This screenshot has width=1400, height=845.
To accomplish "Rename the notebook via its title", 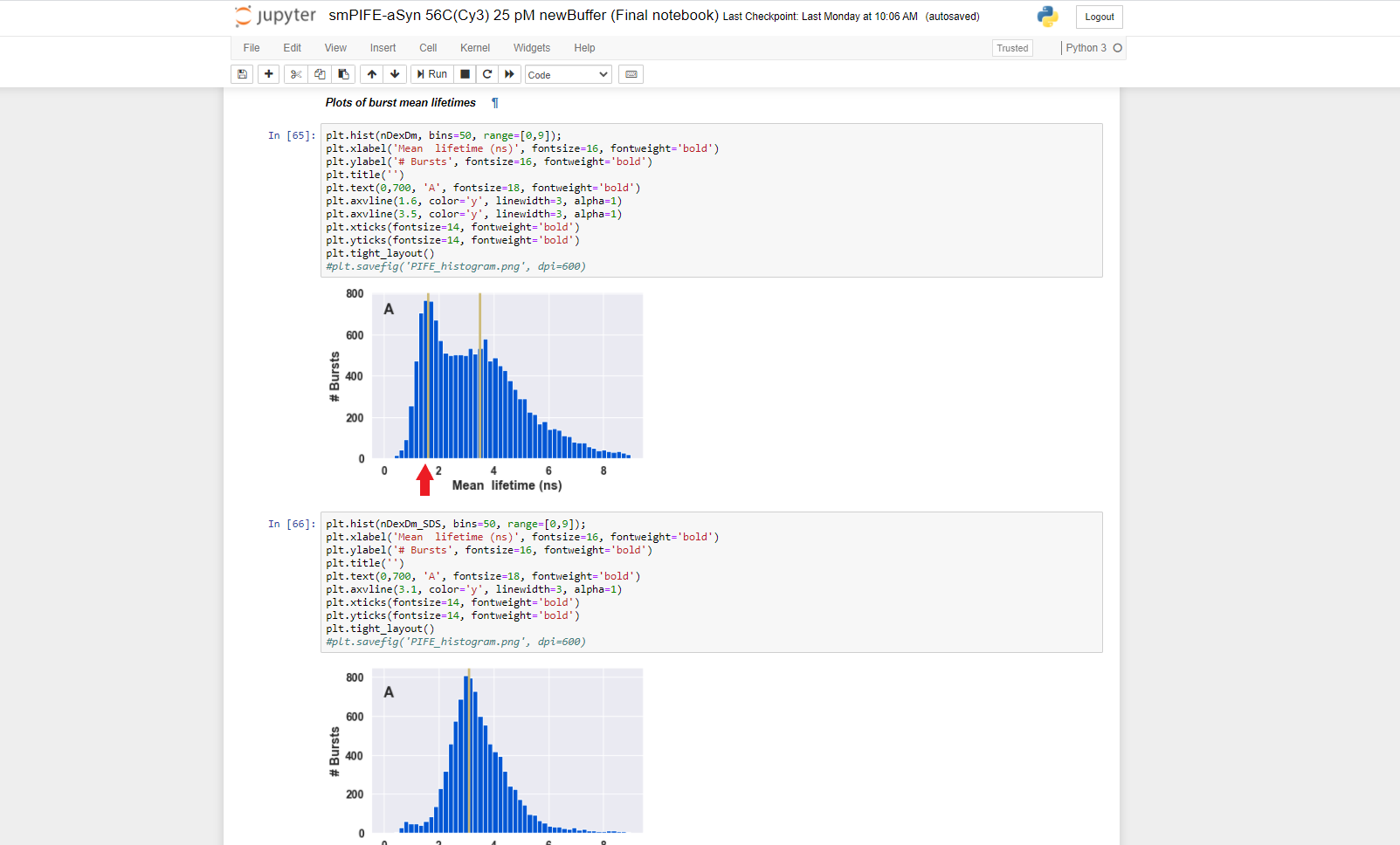I will coord(523,16).
